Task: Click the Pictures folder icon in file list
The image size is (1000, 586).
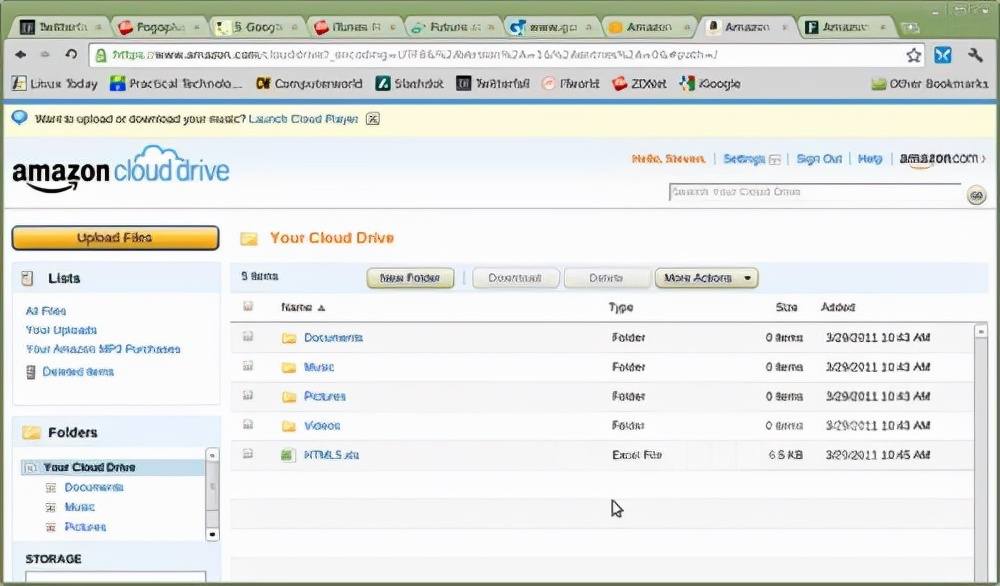Action: click(x=289, y=397)
